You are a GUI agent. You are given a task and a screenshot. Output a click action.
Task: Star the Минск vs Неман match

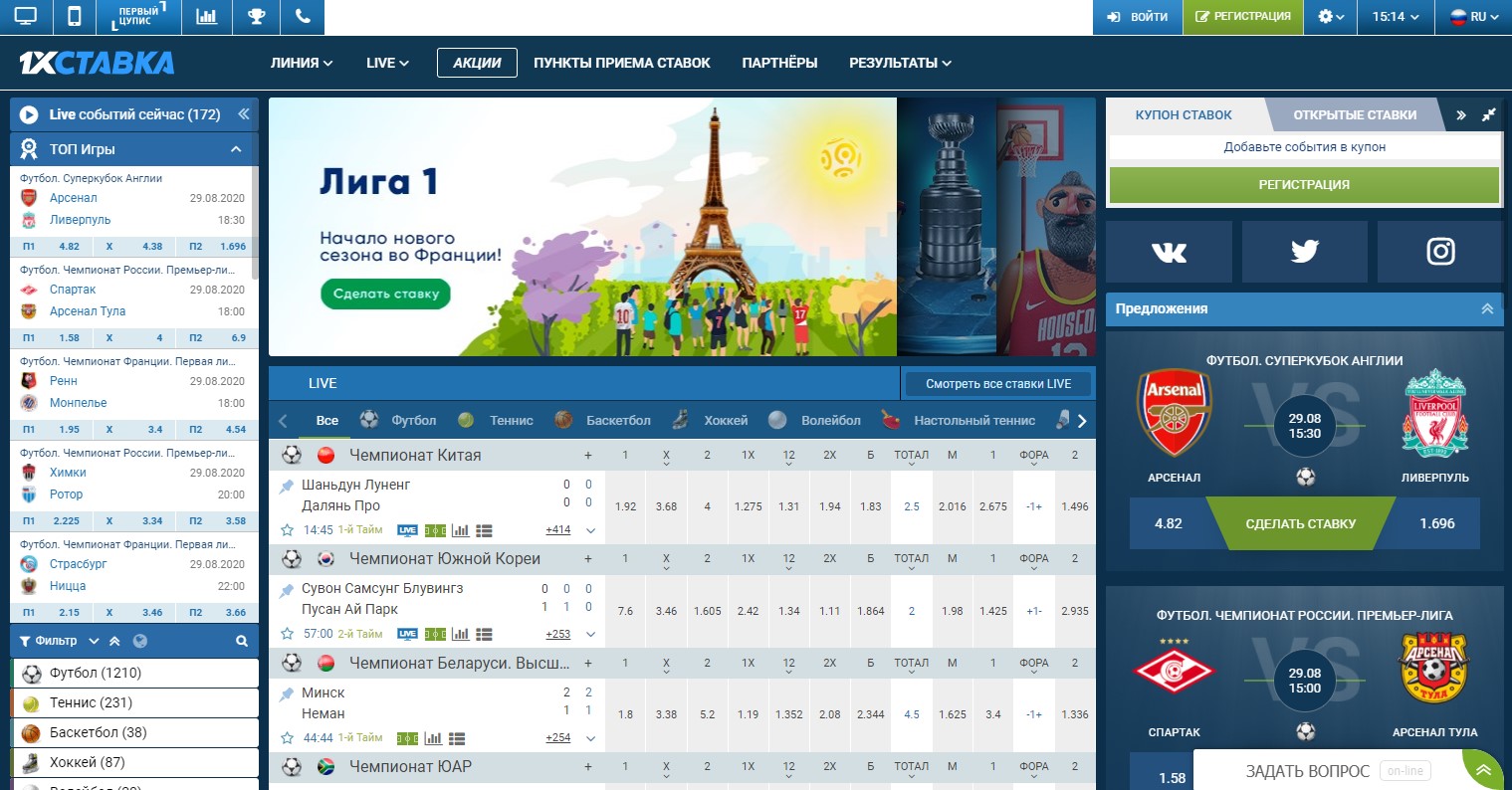(288, 738)
